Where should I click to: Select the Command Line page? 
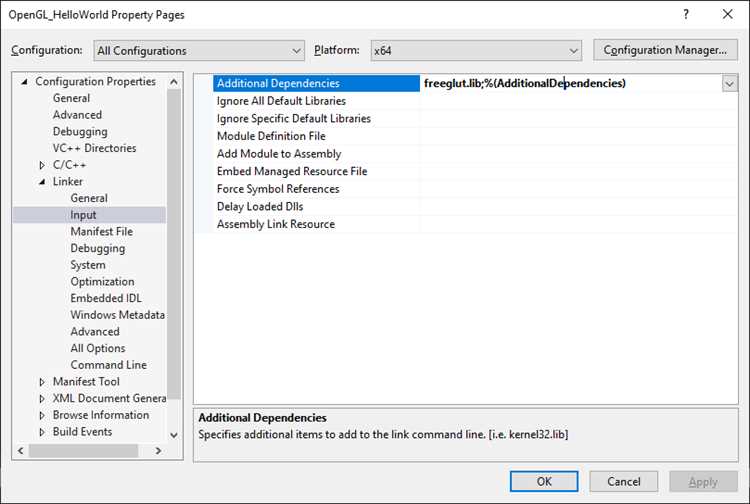pos(109,365)
